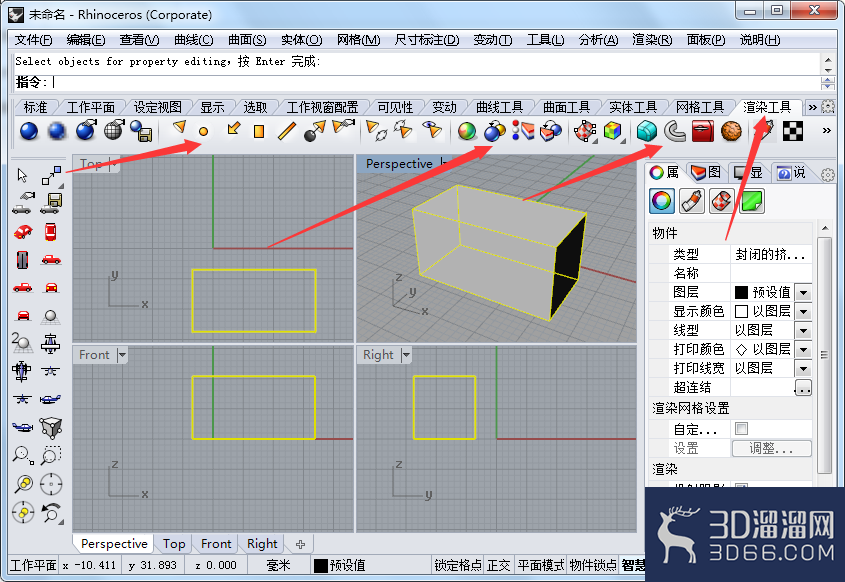Open the Right viewport title dropdown arrow

pos(406,355)
